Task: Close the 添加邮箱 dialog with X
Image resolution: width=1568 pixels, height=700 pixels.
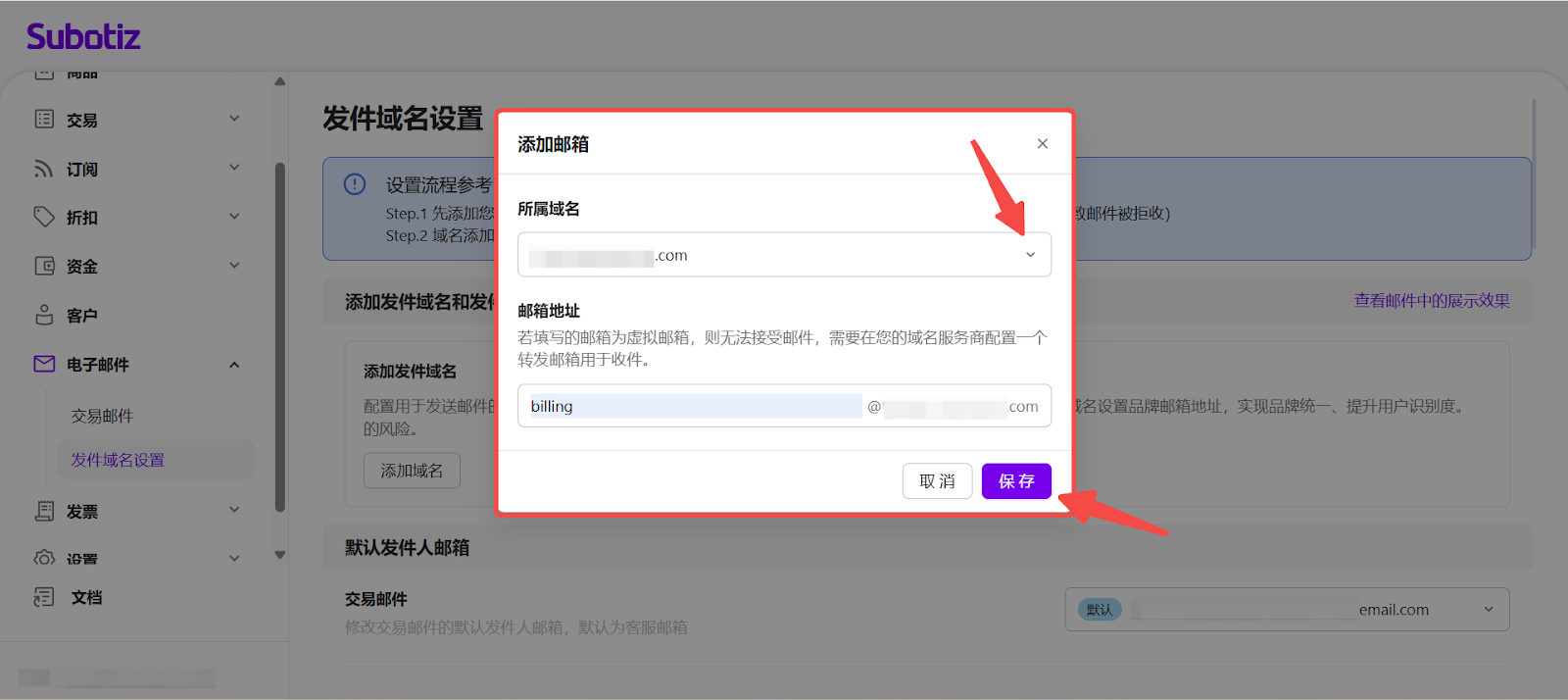Action: [x=1043, y=144]
